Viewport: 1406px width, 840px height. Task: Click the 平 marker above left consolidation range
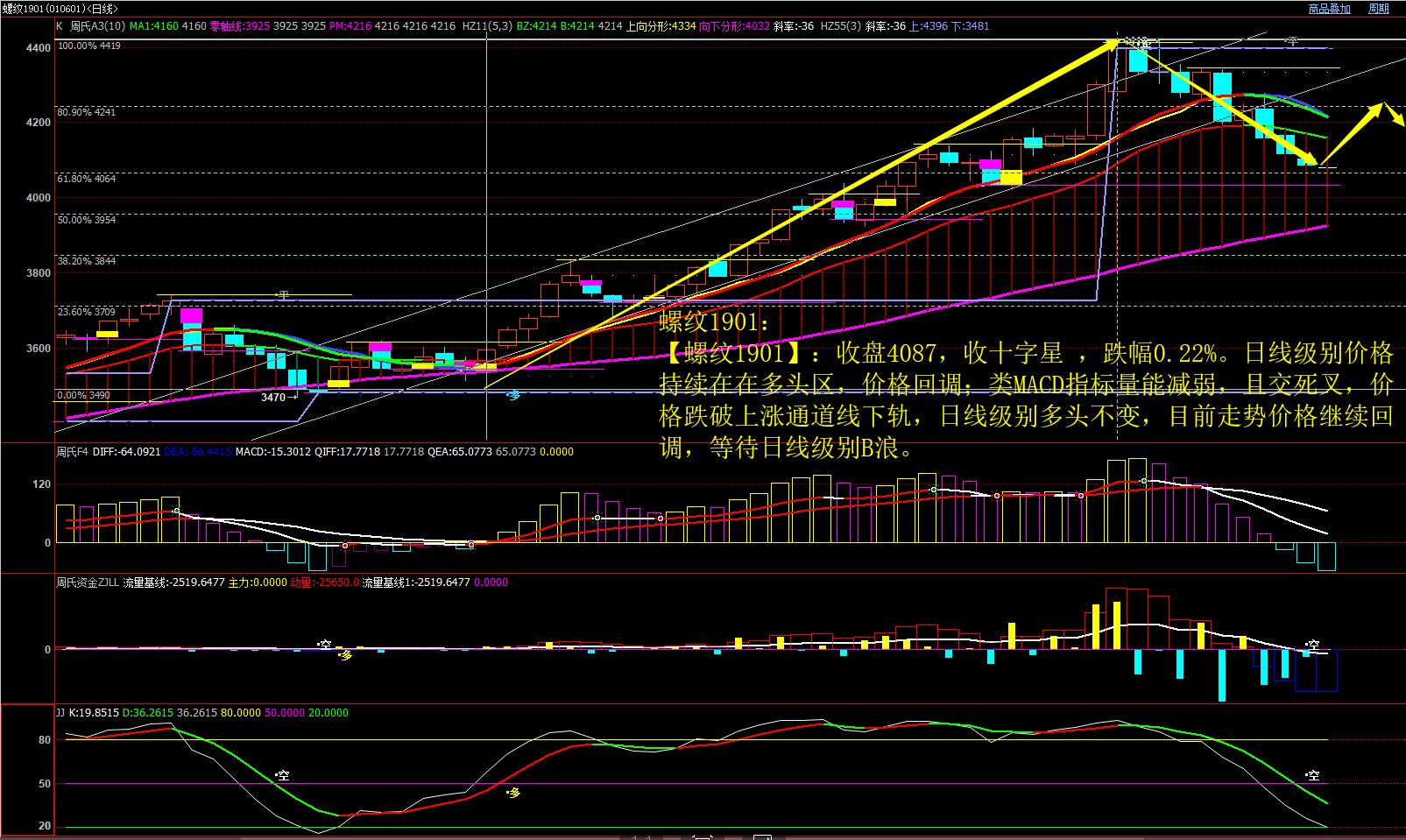pos(282,296)
